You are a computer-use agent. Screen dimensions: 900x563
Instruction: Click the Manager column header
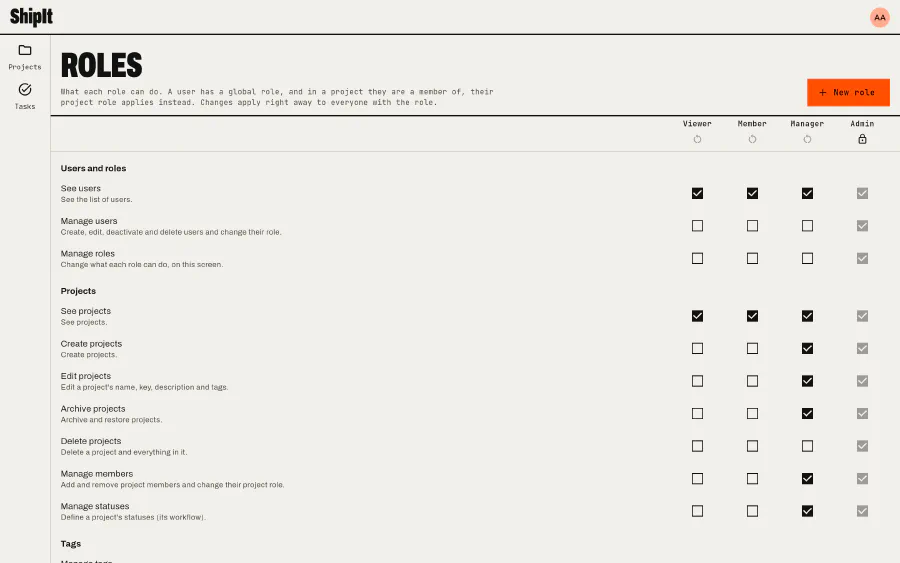click(807, 123)
